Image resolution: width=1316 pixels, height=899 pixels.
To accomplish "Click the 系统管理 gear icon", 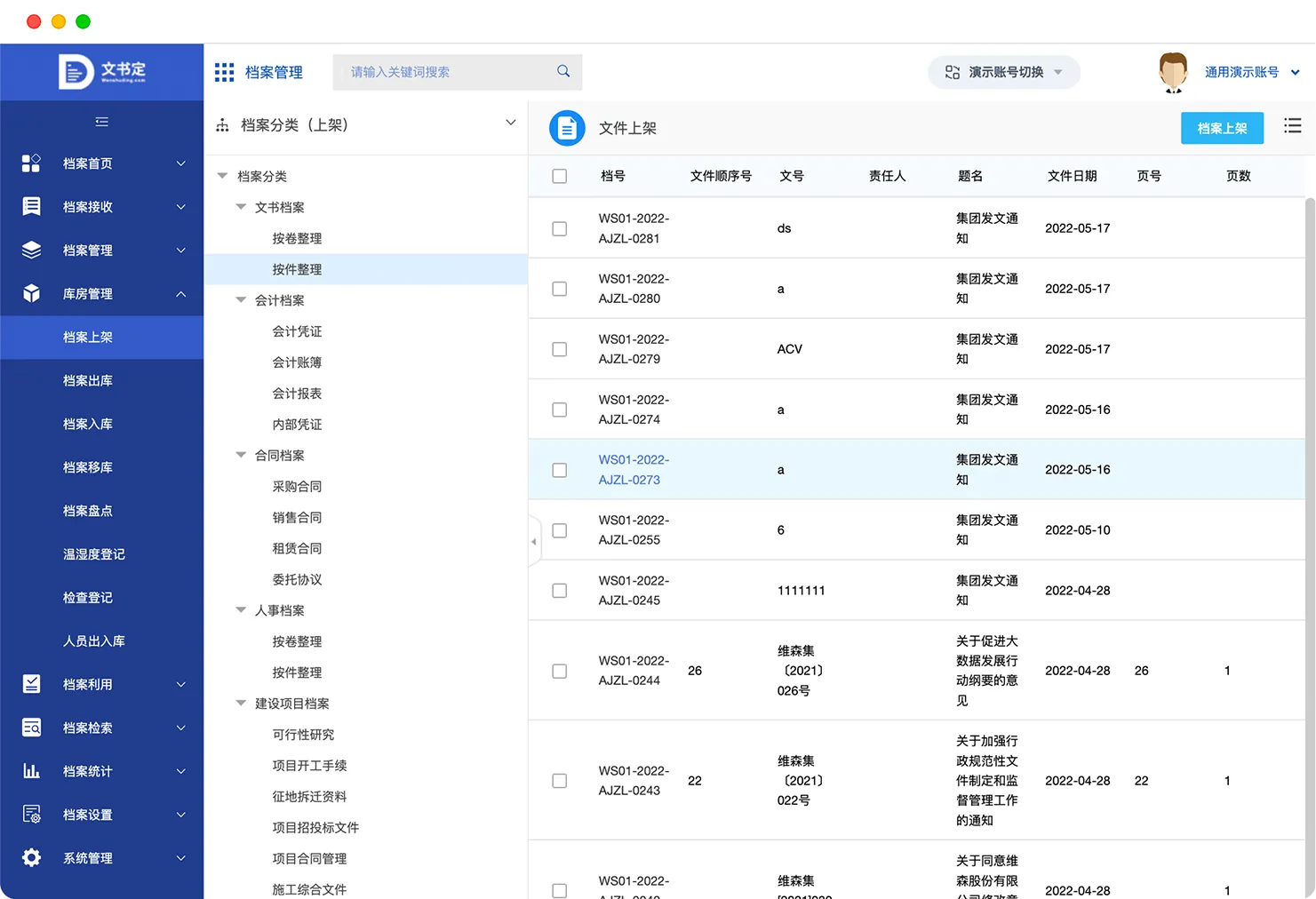I will point(31,858).
